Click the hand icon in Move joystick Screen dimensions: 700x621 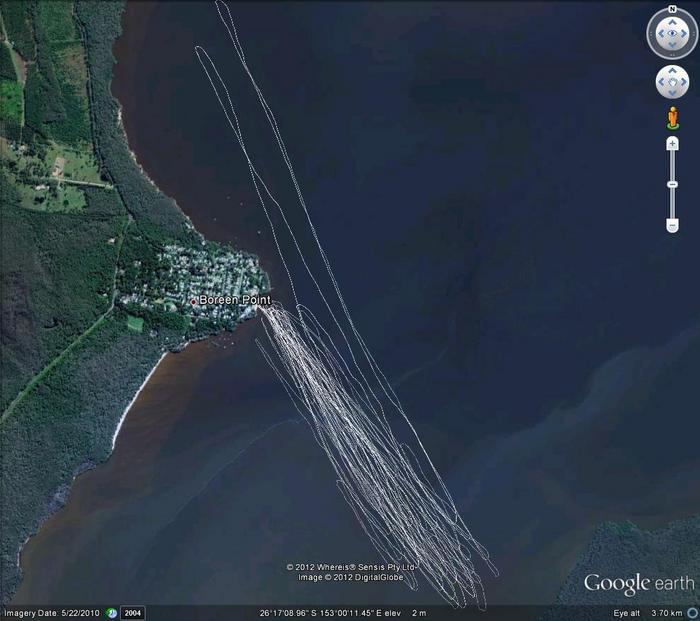point(671,81)
